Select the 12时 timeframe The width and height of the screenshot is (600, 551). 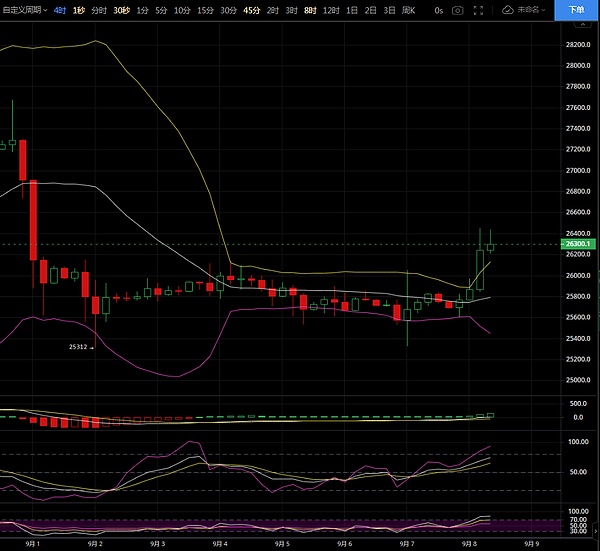pyautogui.click(x=330, y=10)
